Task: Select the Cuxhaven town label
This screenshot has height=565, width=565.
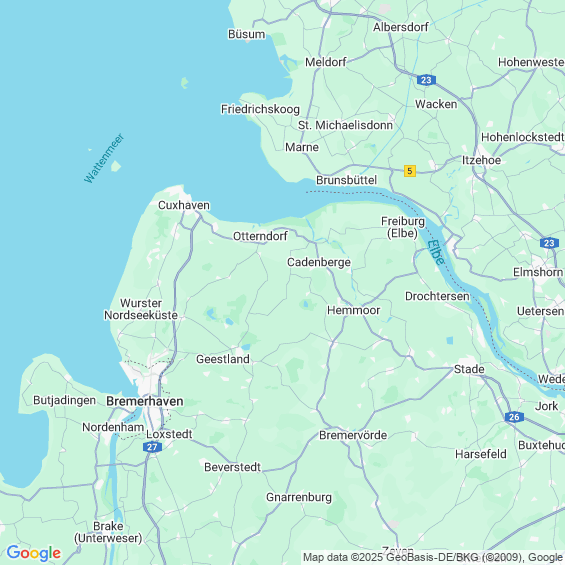Action: coord(184,205)
